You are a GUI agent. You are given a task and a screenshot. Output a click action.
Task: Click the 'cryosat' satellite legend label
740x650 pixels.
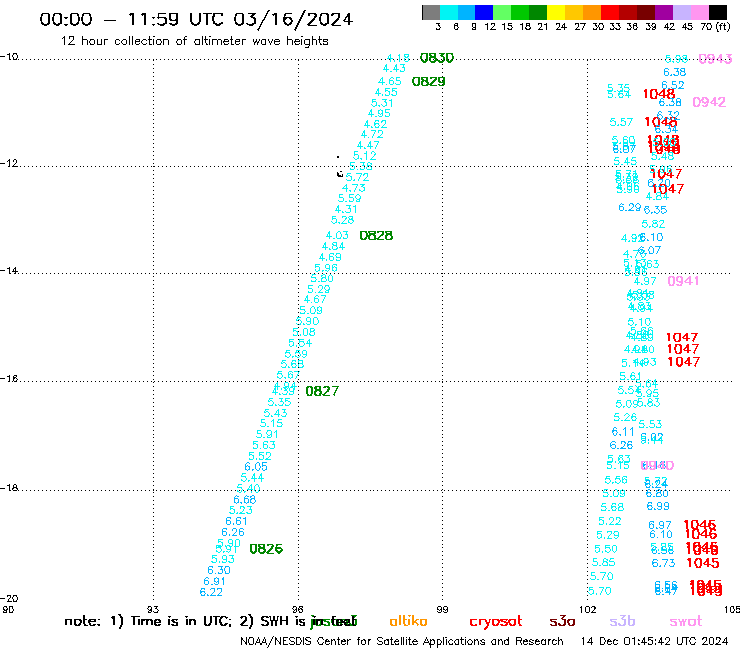(x=496, y=622)
